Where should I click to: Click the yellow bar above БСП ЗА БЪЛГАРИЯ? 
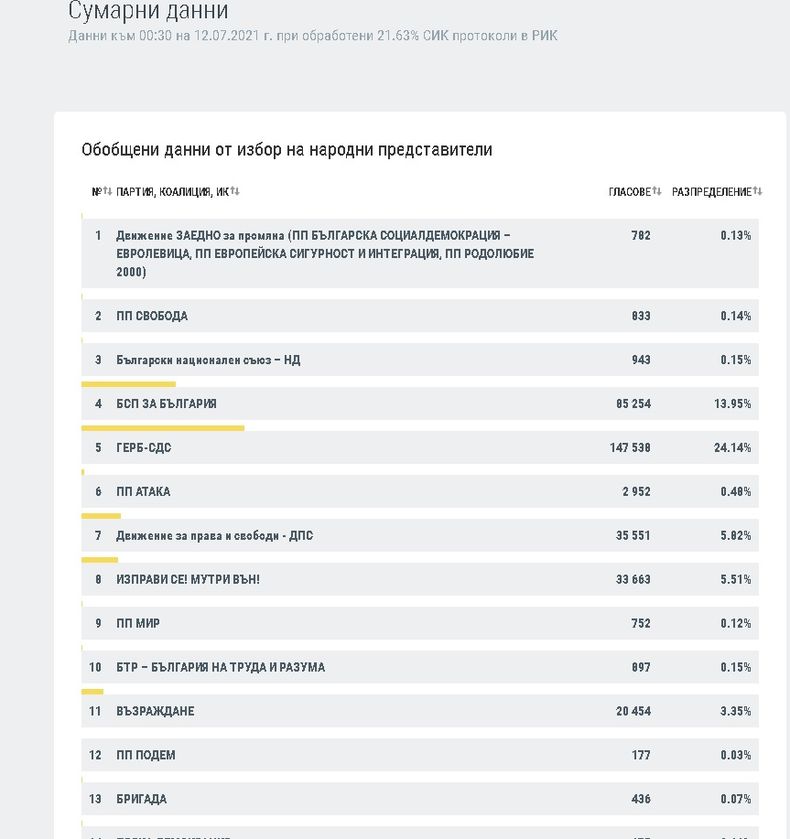coord(128,384)
